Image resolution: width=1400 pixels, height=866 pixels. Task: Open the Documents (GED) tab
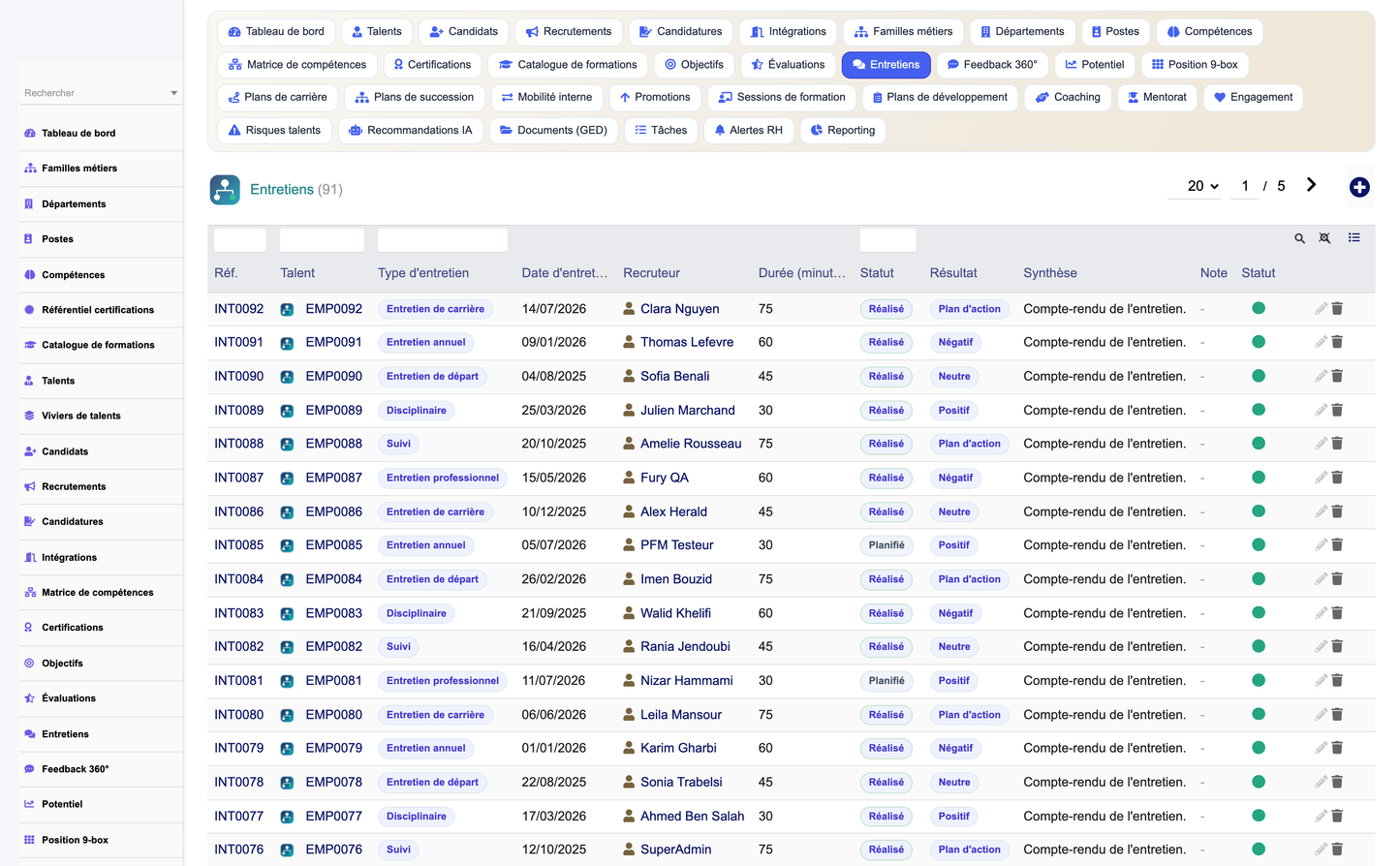[x=553, y=130]
